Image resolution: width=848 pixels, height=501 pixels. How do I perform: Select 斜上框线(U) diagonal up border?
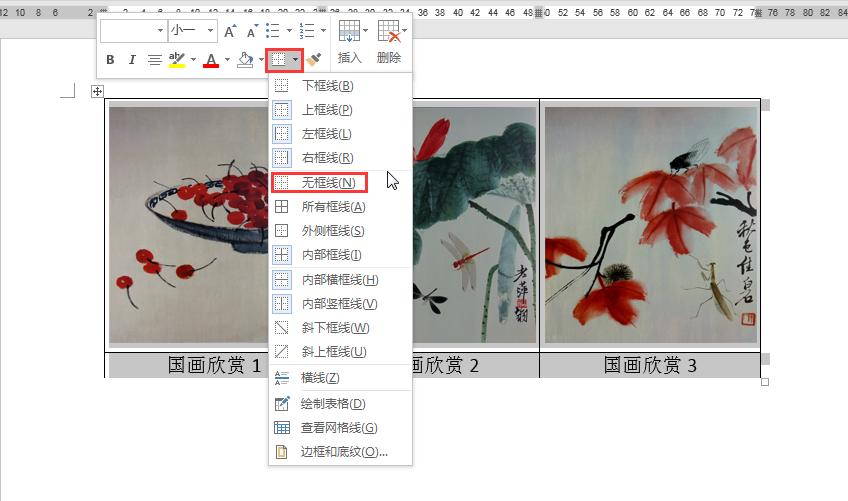click(340, 352)
